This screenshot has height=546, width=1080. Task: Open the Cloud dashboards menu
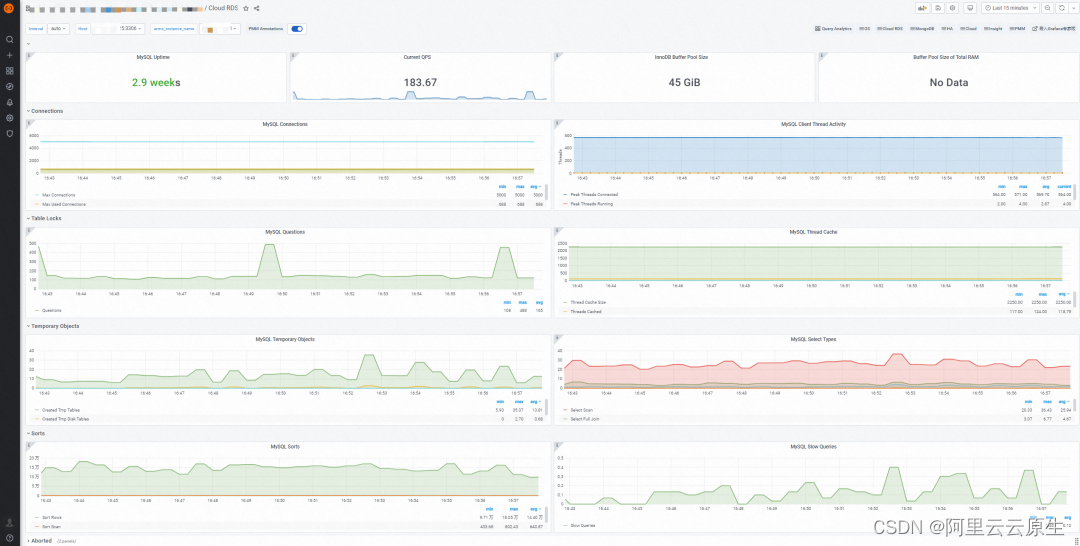click(x=968, y=29)
